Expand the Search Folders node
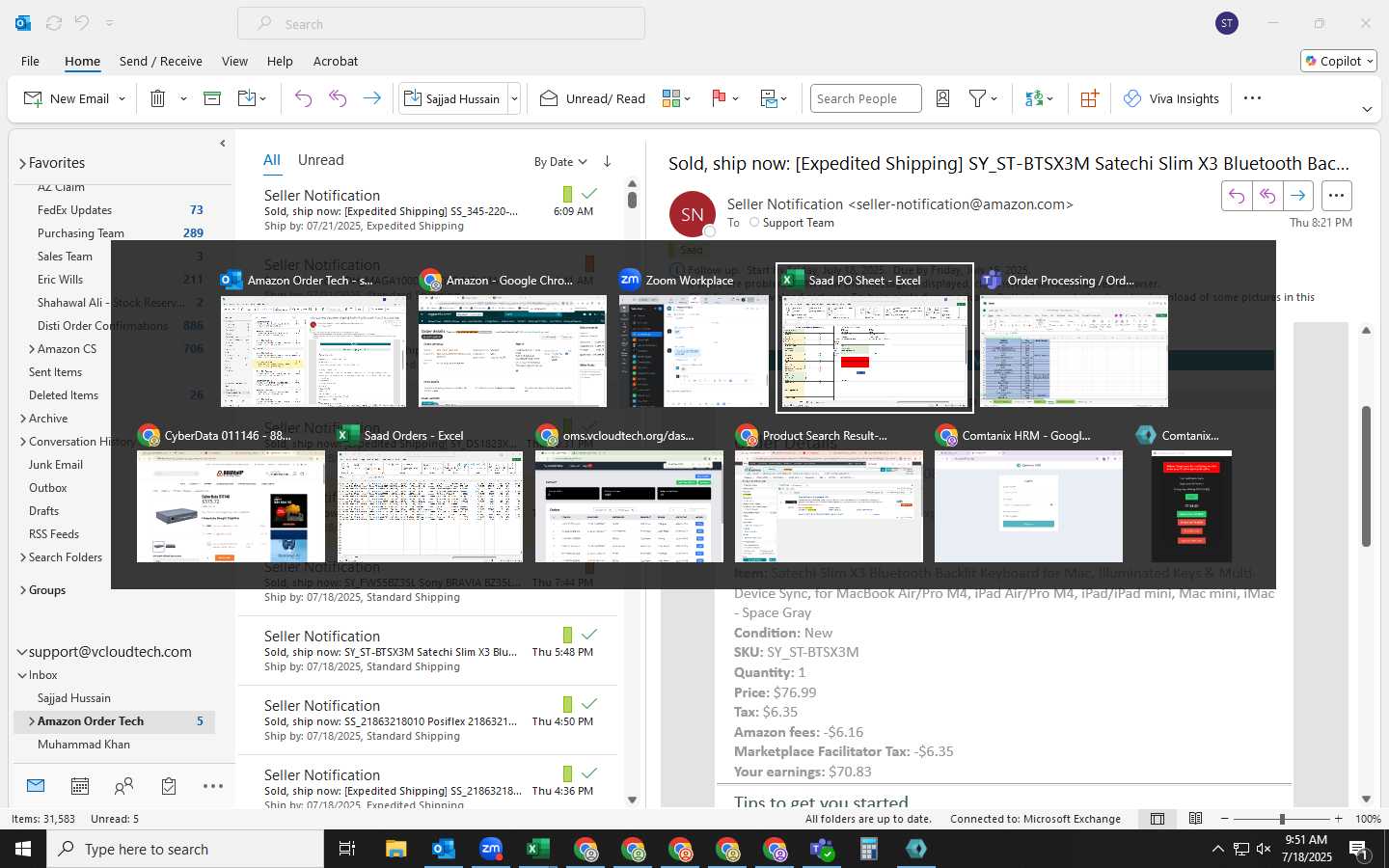Viewport: 1389px width, 868px height. (23, 557)
